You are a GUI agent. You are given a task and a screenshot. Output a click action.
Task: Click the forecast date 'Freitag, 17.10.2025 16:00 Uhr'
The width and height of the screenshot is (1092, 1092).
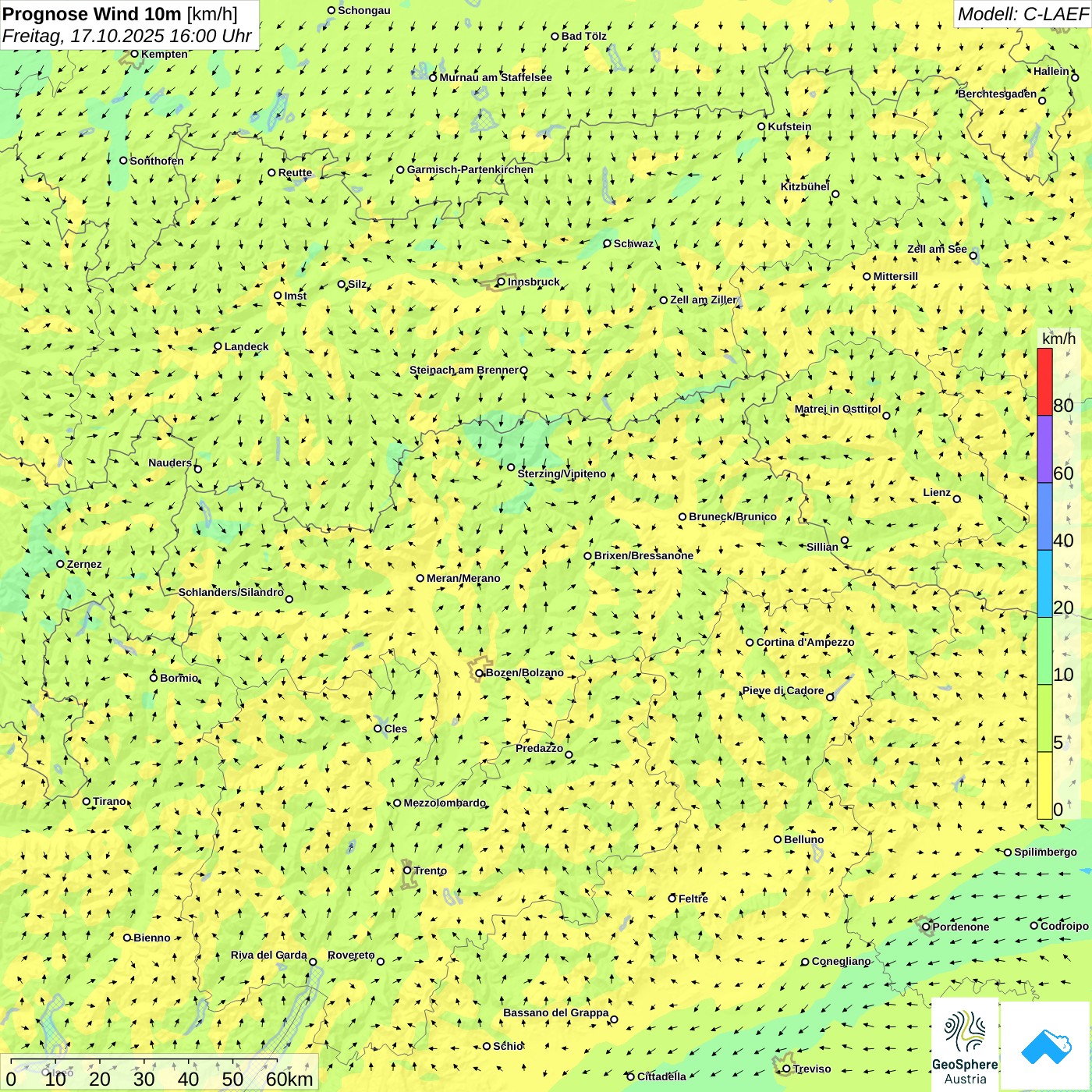pos(127,36)
